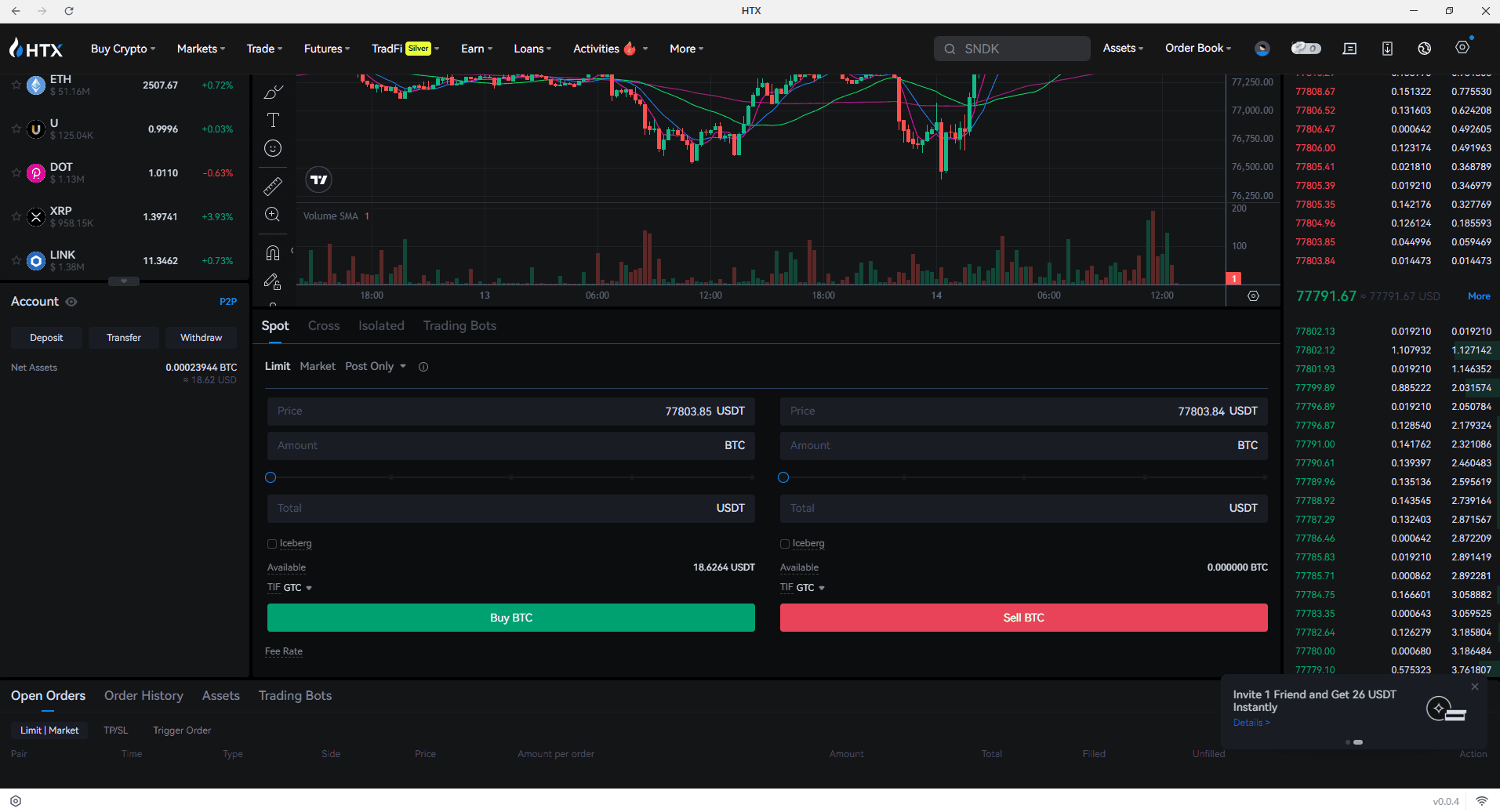The image size is (1500, 812).
Task: Click the Sell BTC button
Action: pyautogui.click(x=1024, y=618)
